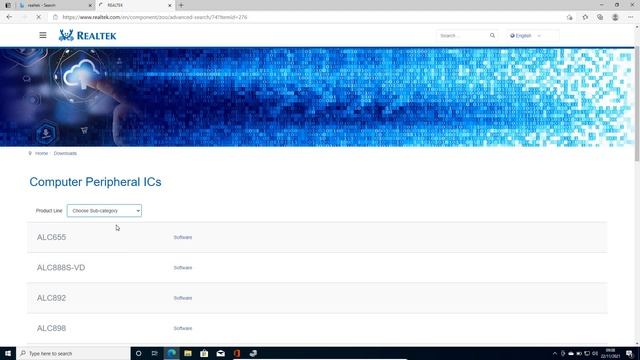Click the taskbar clock and date
The width and height of the screenshot is (640, 360).
pos(611,353)
